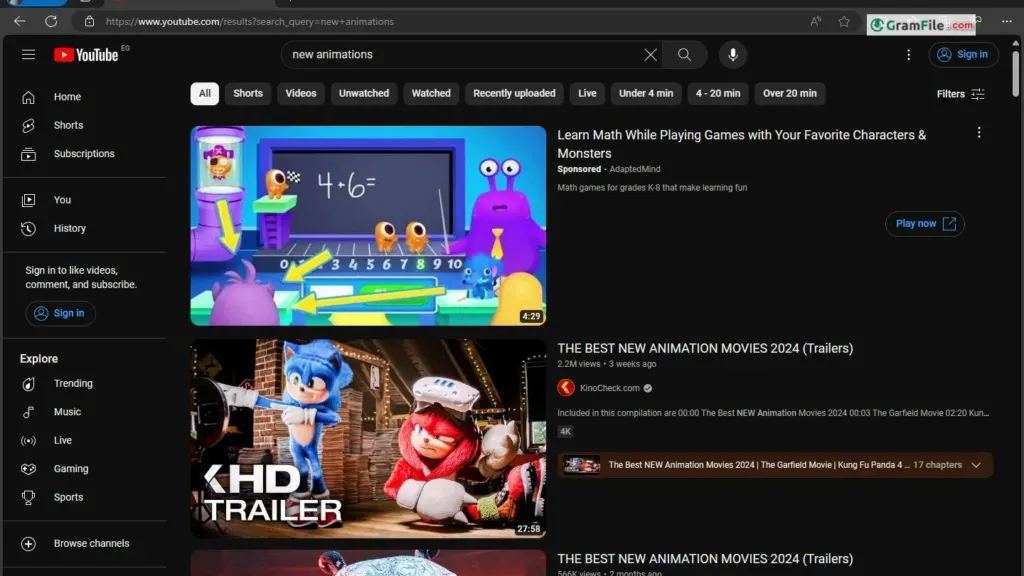
Task: Select the 4 - 20 min chip
Action: pyautogui.click(x=718, y=93)
